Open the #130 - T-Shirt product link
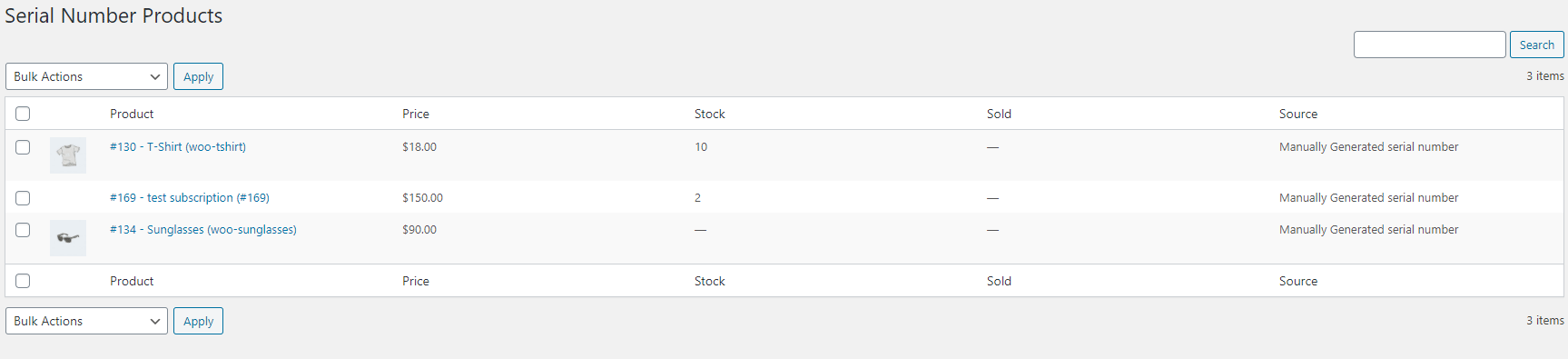1568x359 pixels. [178, 146]
